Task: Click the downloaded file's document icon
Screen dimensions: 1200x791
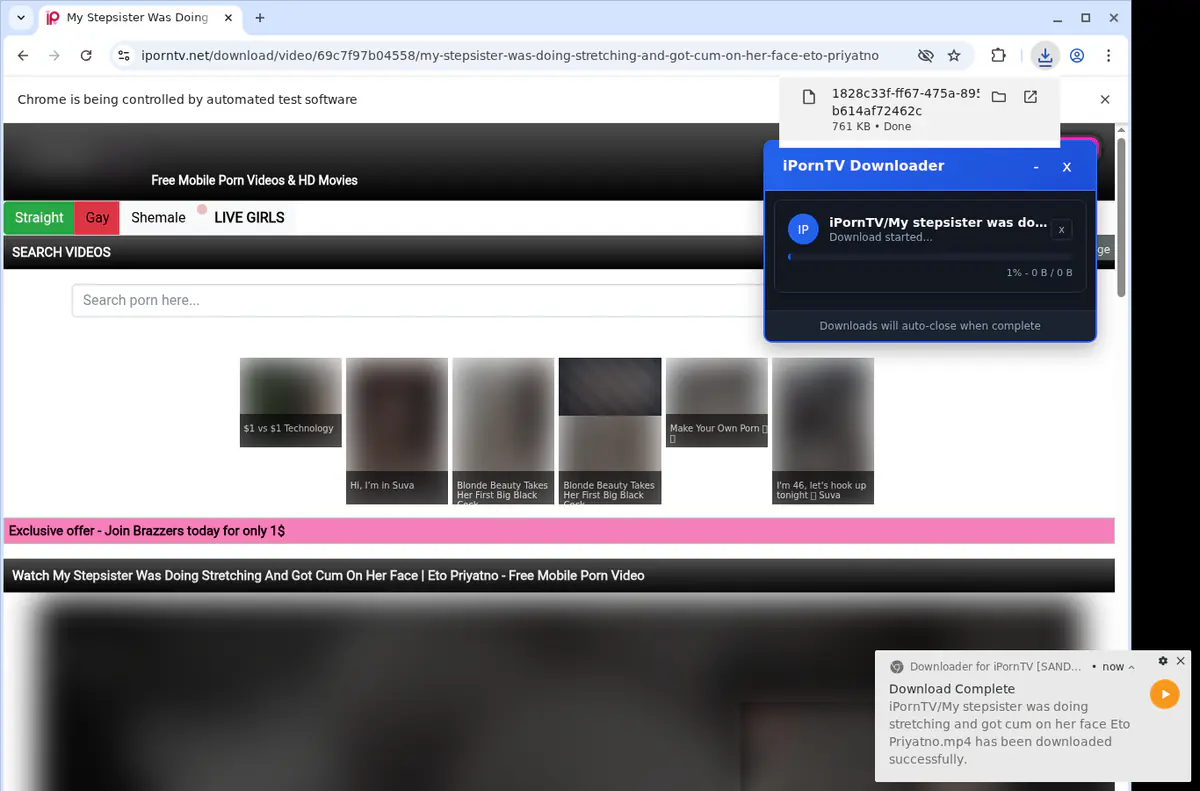Action: click(810, 97)
